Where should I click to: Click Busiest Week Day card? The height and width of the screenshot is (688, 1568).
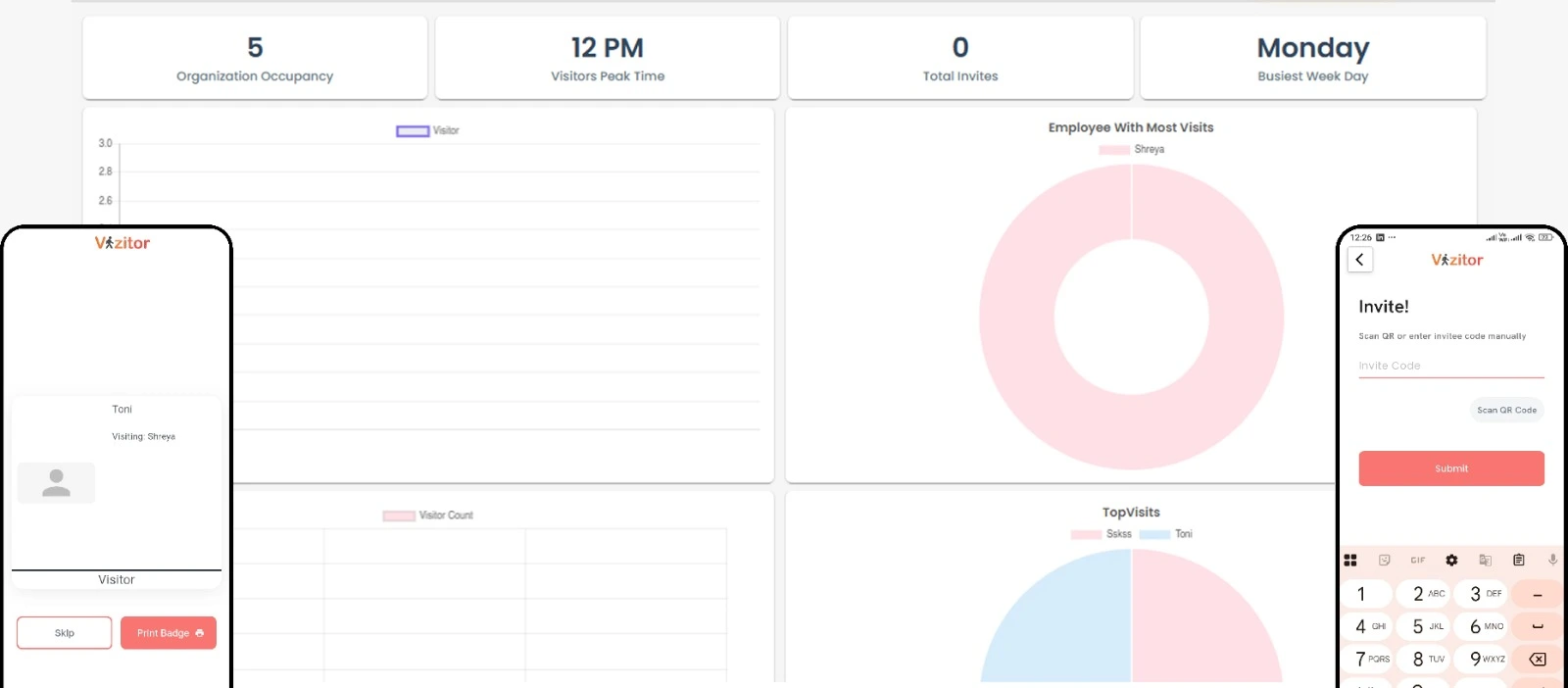(x=1313, y=58)
